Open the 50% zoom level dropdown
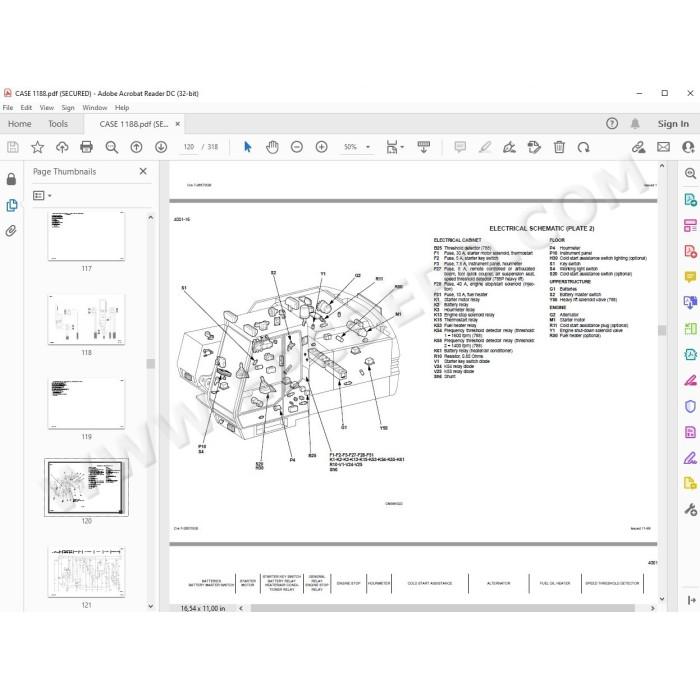This screenshot has width=700, height=700. (357, 147)
